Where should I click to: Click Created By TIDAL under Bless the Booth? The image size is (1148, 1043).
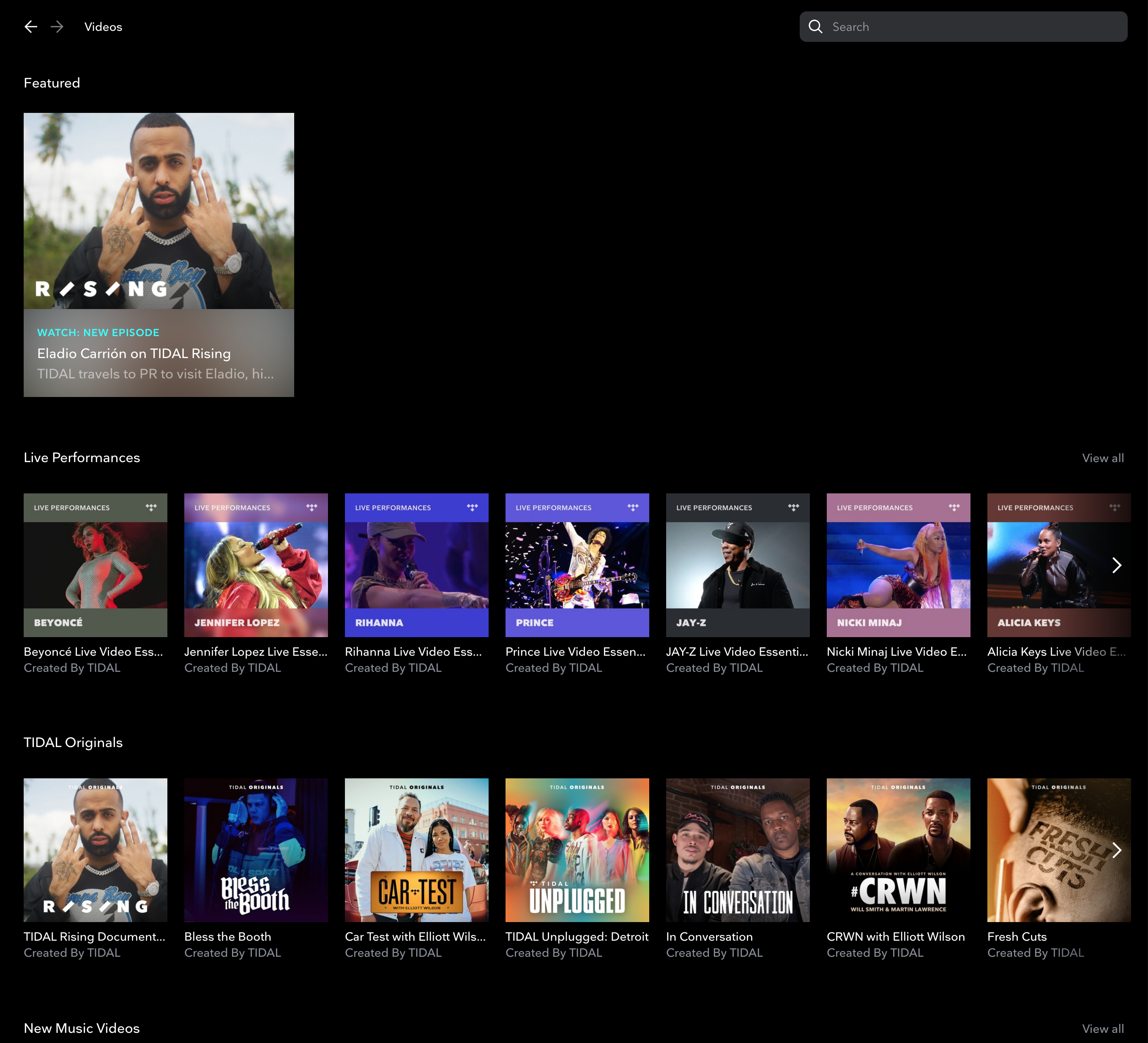click(x=232, y=953)
